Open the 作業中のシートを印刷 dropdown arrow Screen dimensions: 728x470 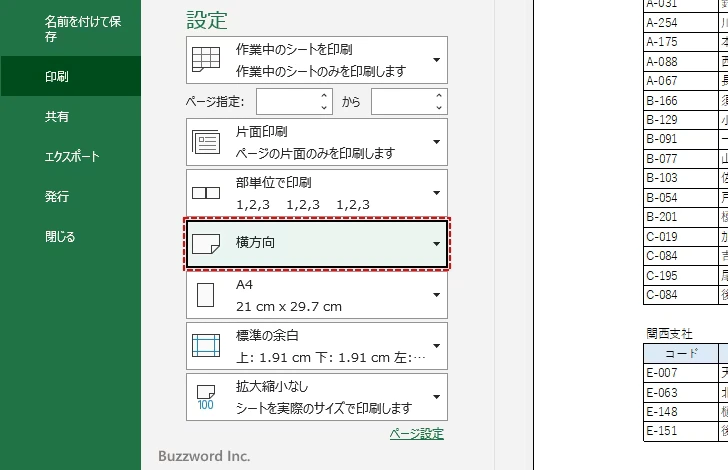pyautogui.click(x=436, y=60)
